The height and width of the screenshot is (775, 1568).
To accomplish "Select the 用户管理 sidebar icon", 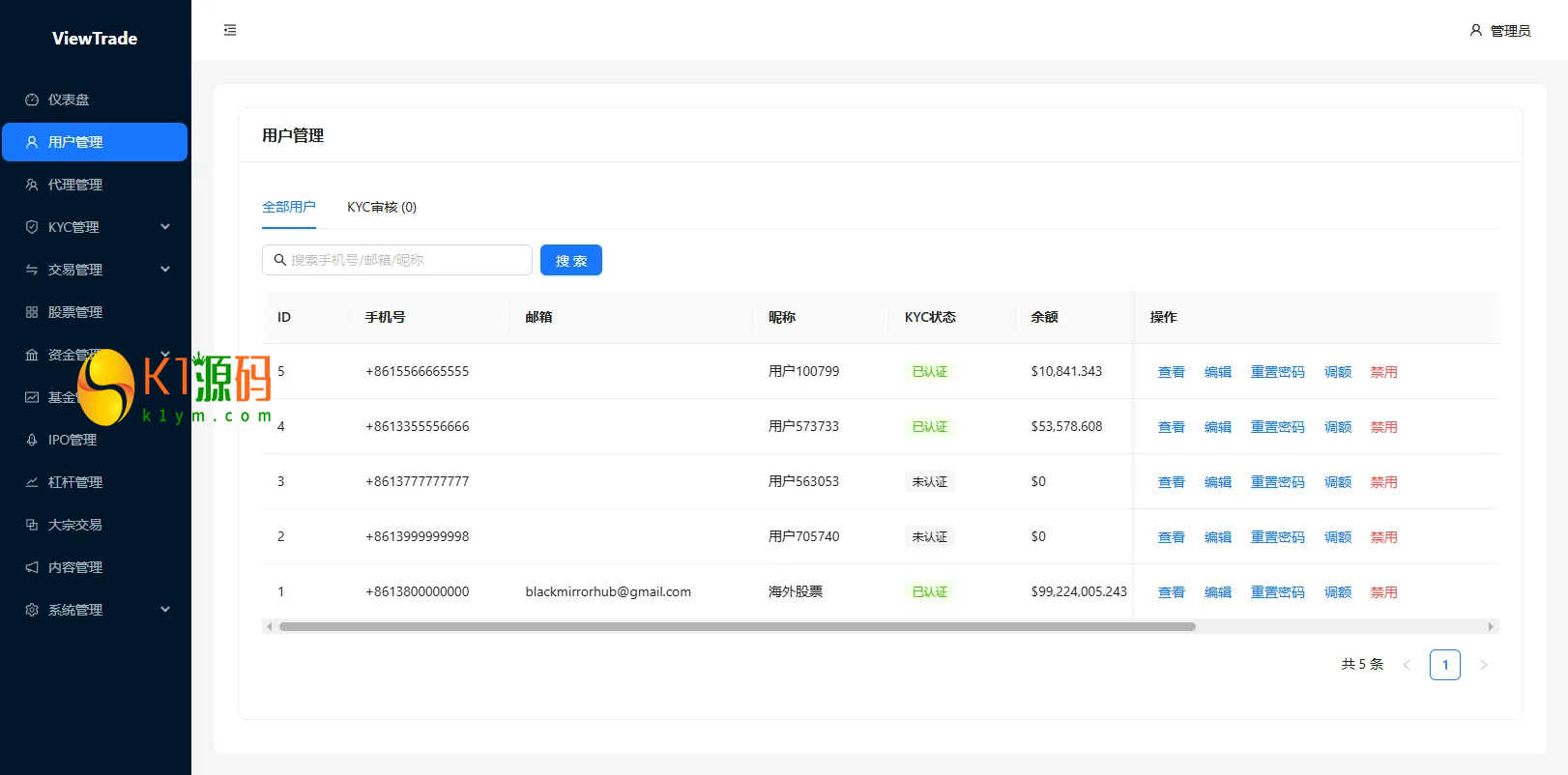I will 32,142.
